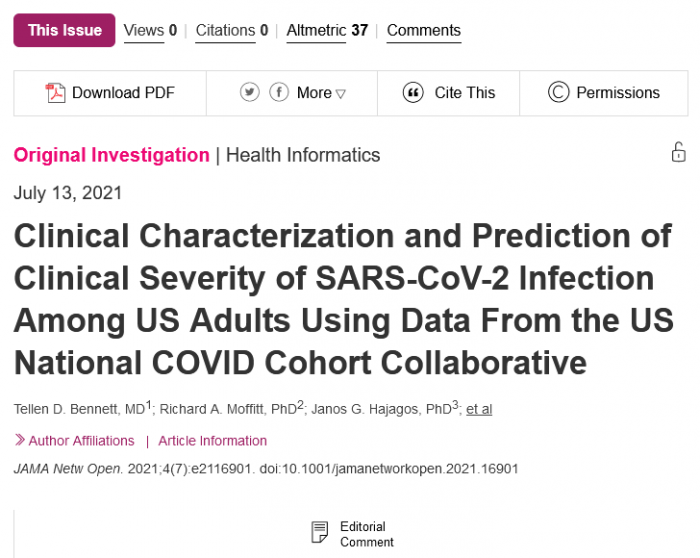Viewport: 700px width, 558px height.
Task: Click the Download PDF button
Action: coord(110,93)
